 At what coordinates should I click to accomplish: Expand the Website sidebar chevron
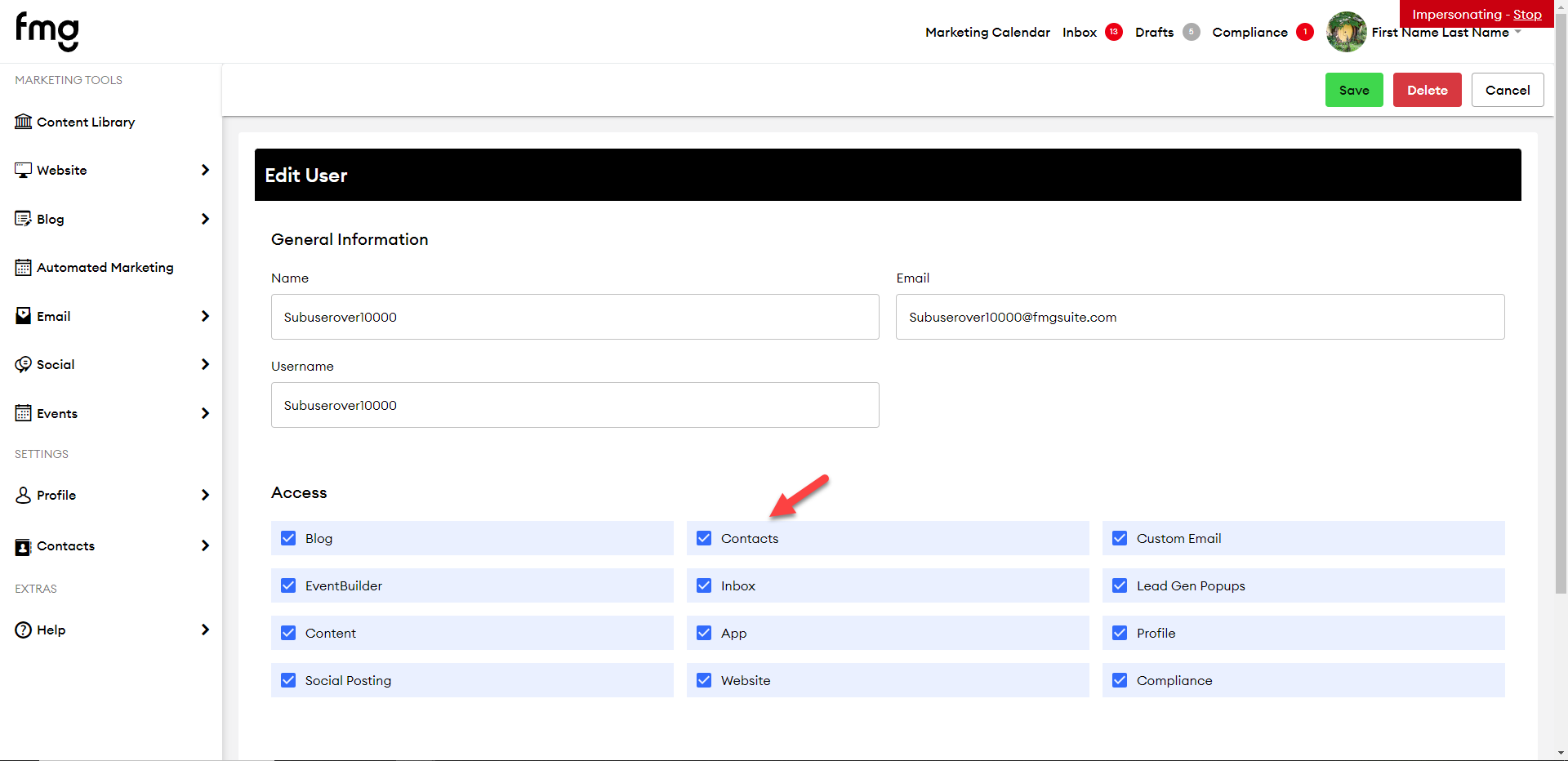click(x=205, y=170)
